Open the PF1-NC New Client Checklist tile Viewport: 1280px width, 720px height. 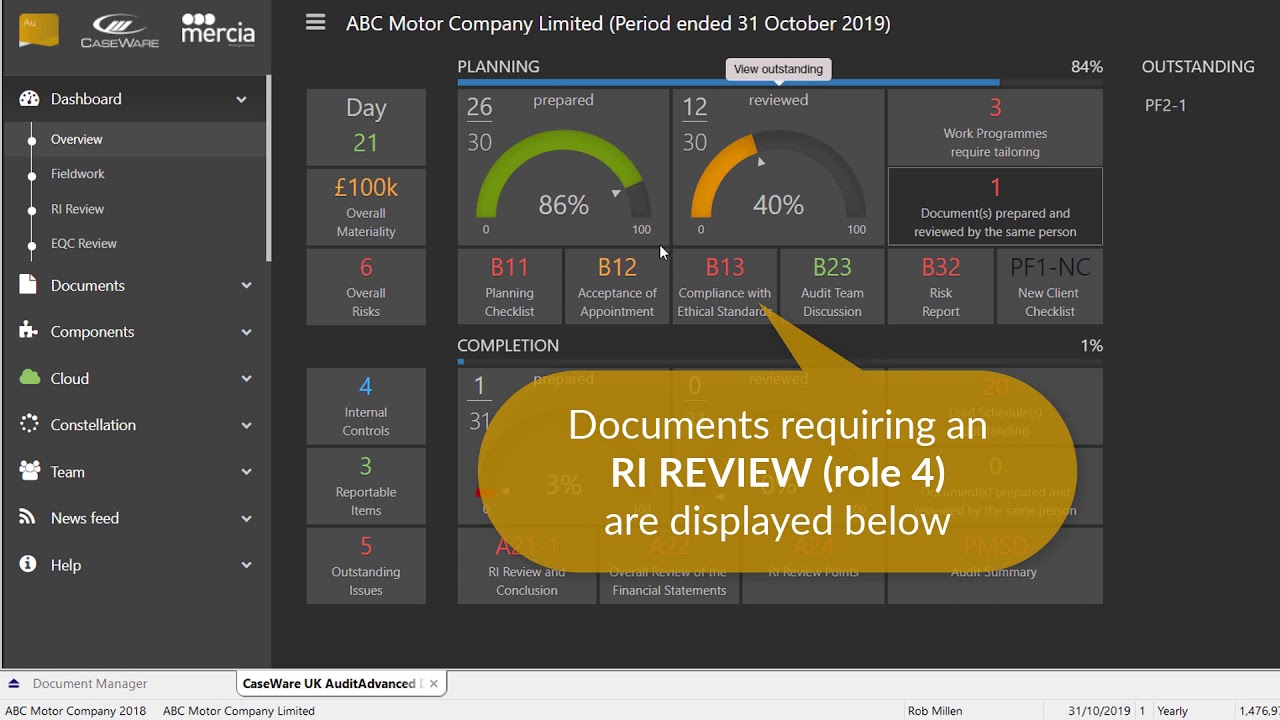coord(1049,286)
